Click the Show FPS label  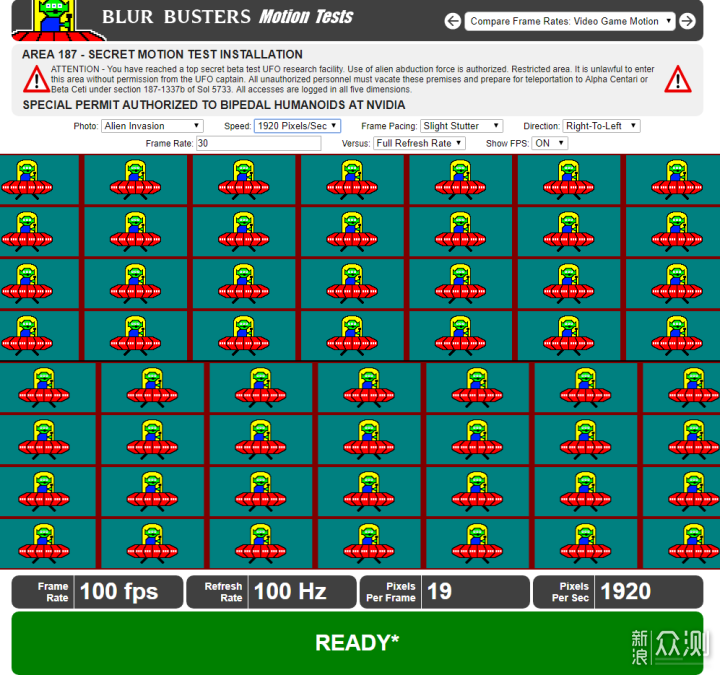pos(507,144)
